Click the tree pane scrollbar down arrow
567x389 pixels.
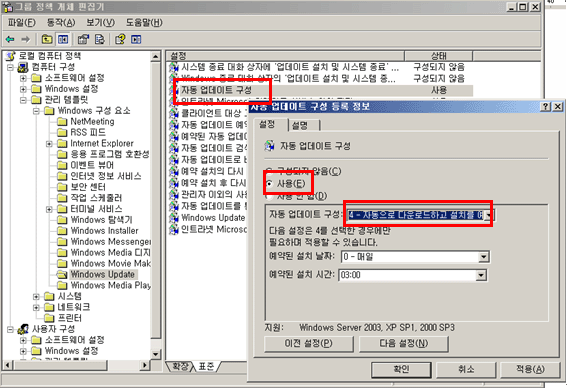pyautogui.click(x=155, y=354)
